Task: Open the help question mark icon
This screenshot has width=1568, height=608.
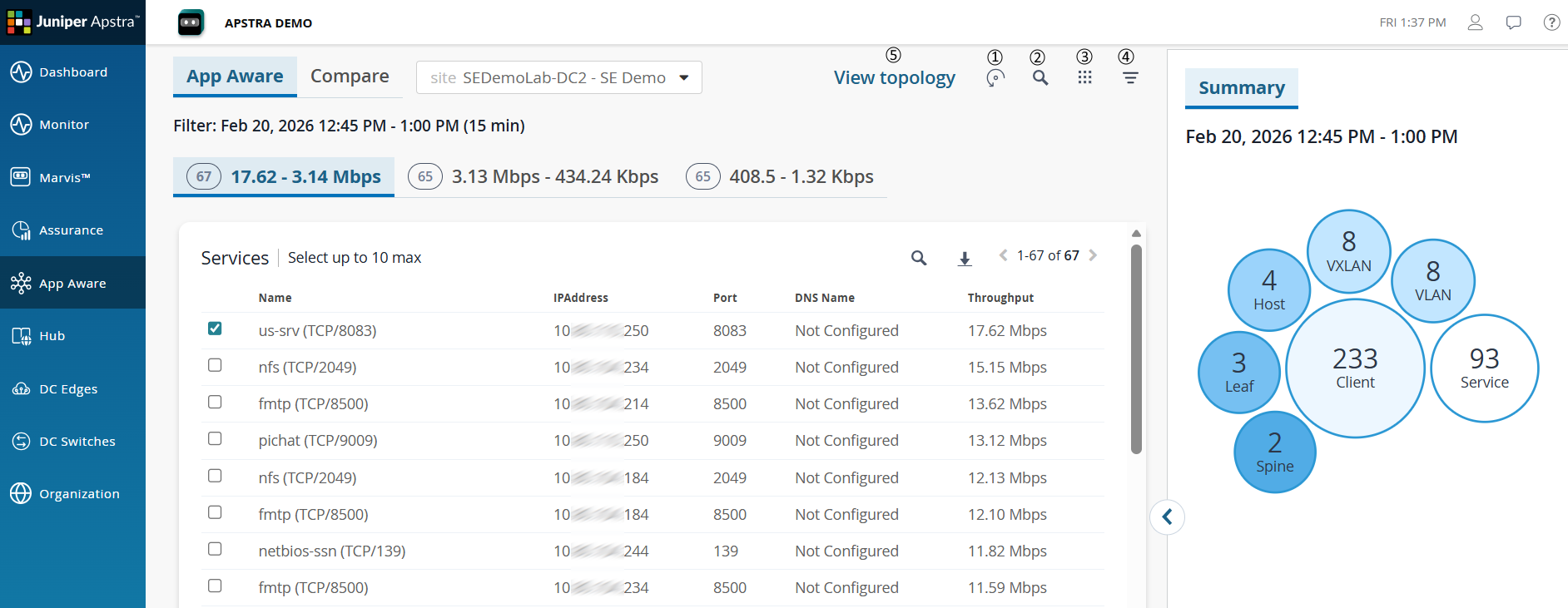Action: coord(1551,22)
